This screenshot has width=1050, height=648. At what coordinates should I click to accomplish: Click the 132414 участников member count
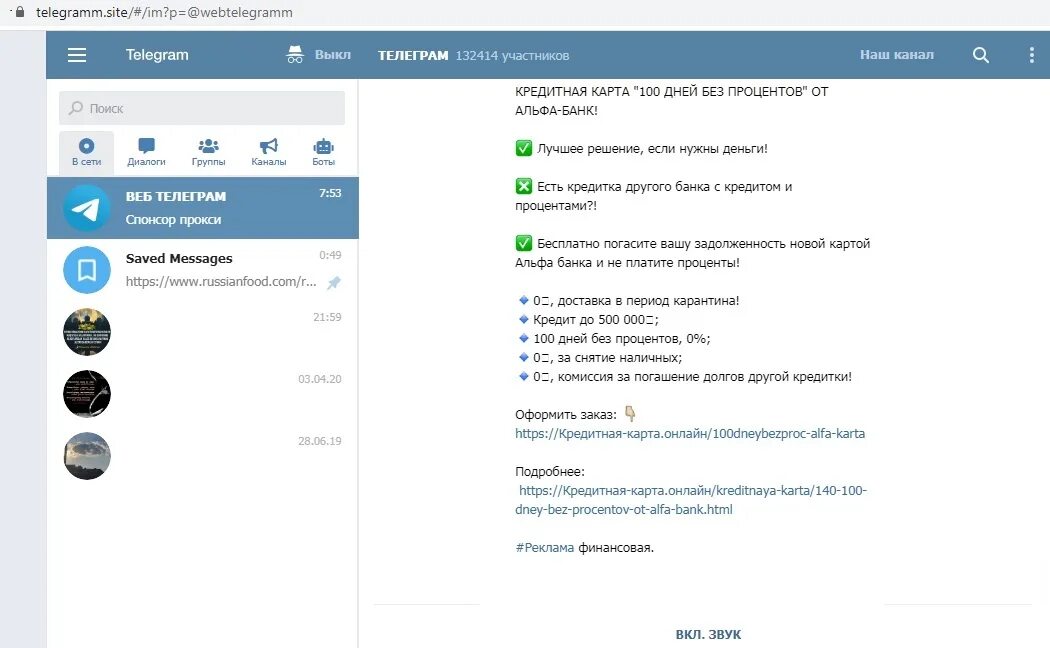coord(512,56)
